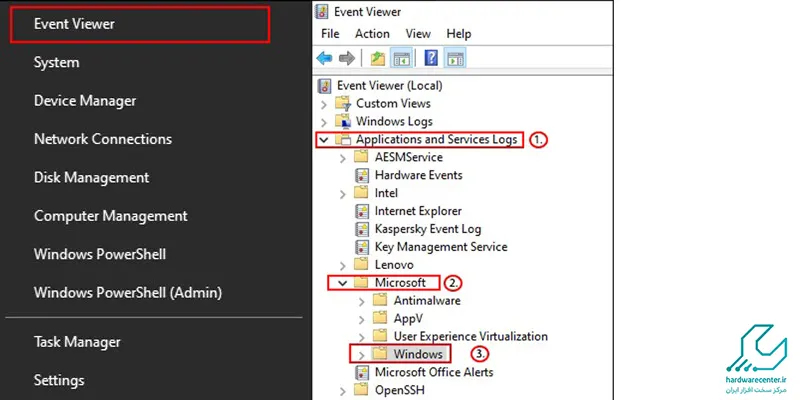This screenshot has height=400, width=800.
Task: Click the Microsoft folder icon
Action: (361, 282)
